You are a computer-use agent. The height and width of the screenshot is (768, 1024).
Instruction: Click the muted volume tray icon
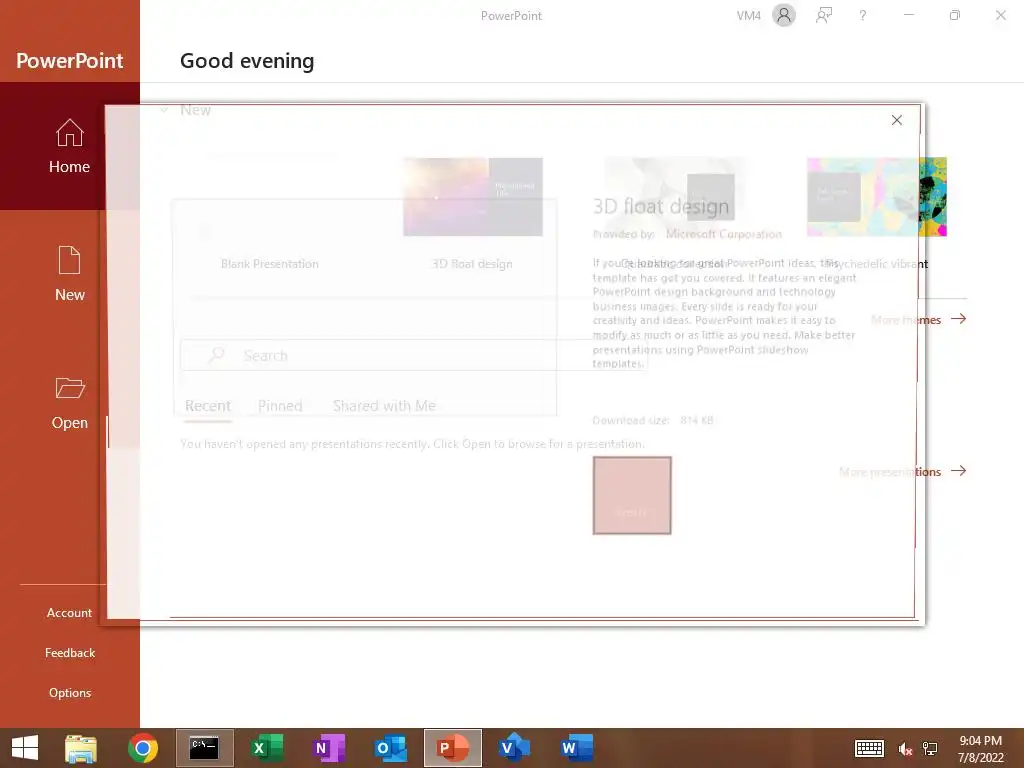point(904,748)
